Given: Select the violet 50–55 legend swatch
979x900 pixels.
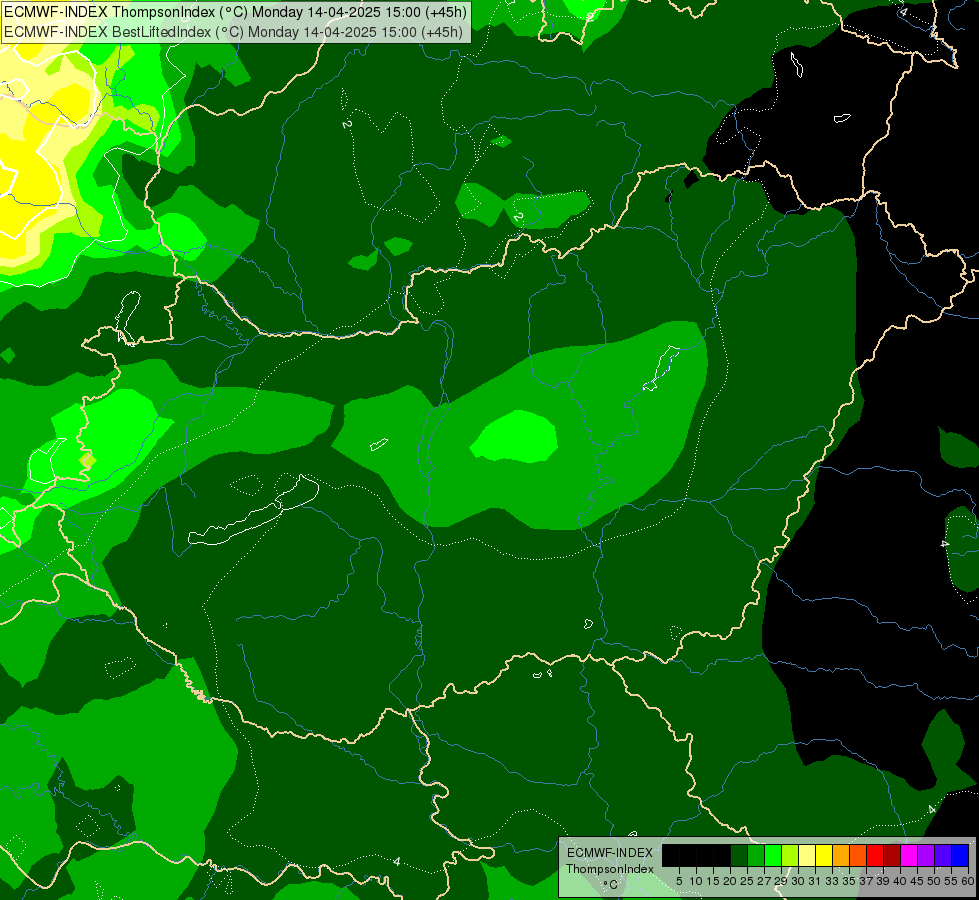Looking at the screenshot, I should 943,855.
